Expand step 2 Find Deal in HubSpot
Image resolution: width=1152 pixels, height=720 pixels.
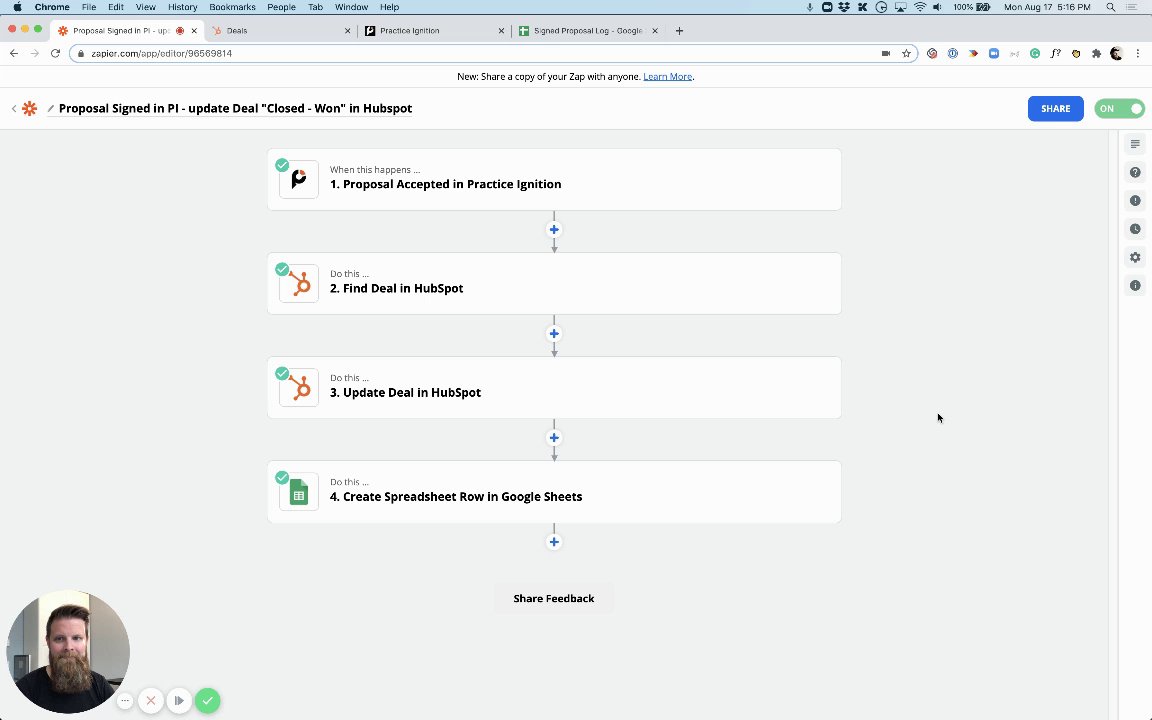click(x=555, y=284)
